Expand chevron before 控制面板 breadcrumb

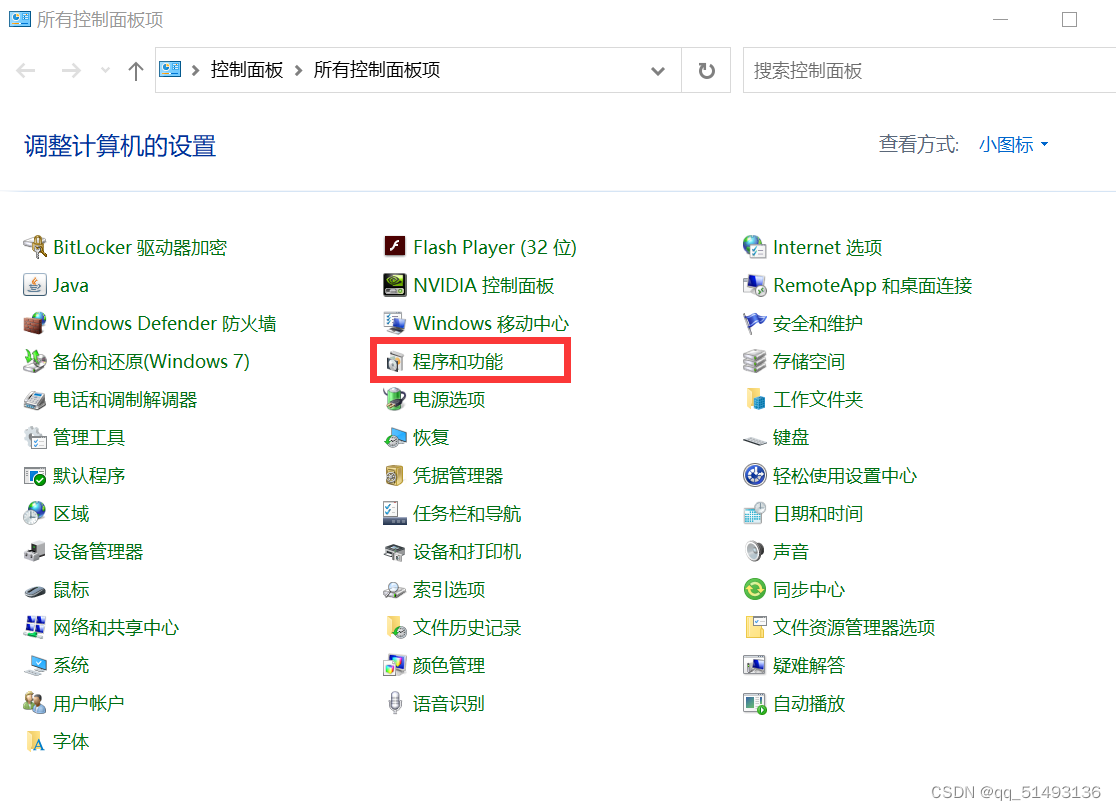(195, 70)
